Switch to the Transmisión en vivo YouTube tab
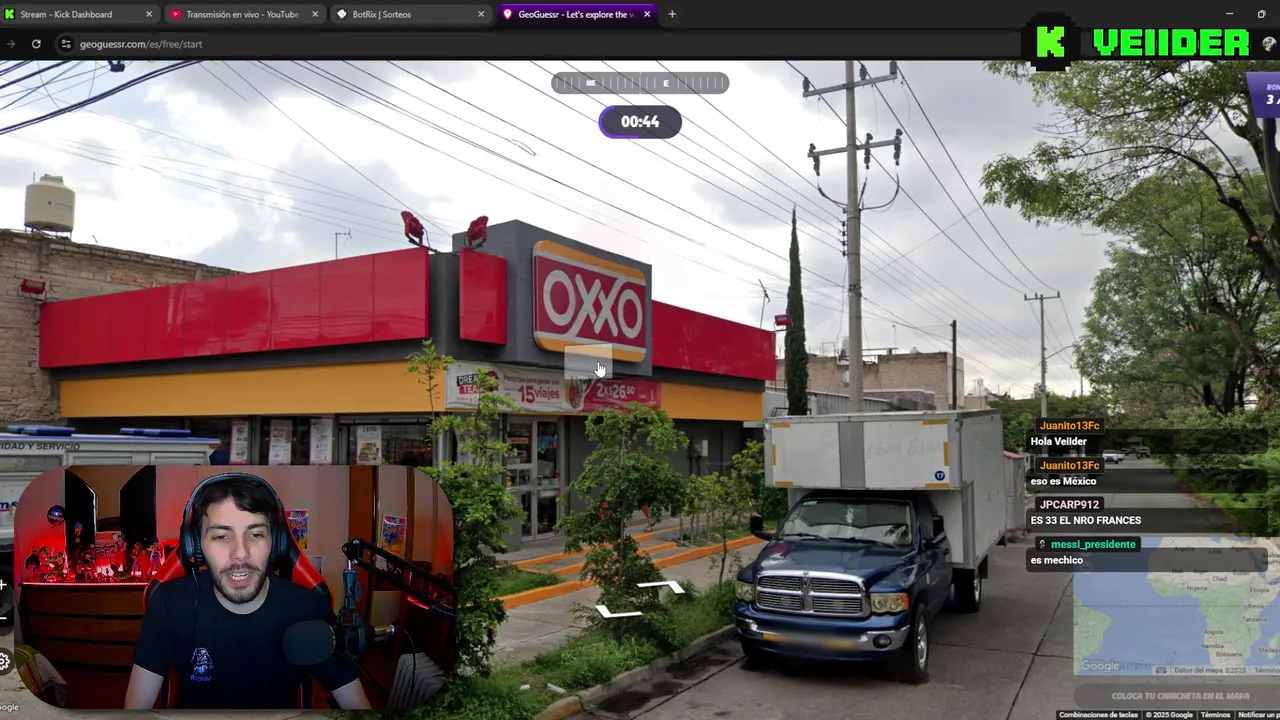Image resolution: width=1280 pixels, height=720 pixels. point(243,14)
